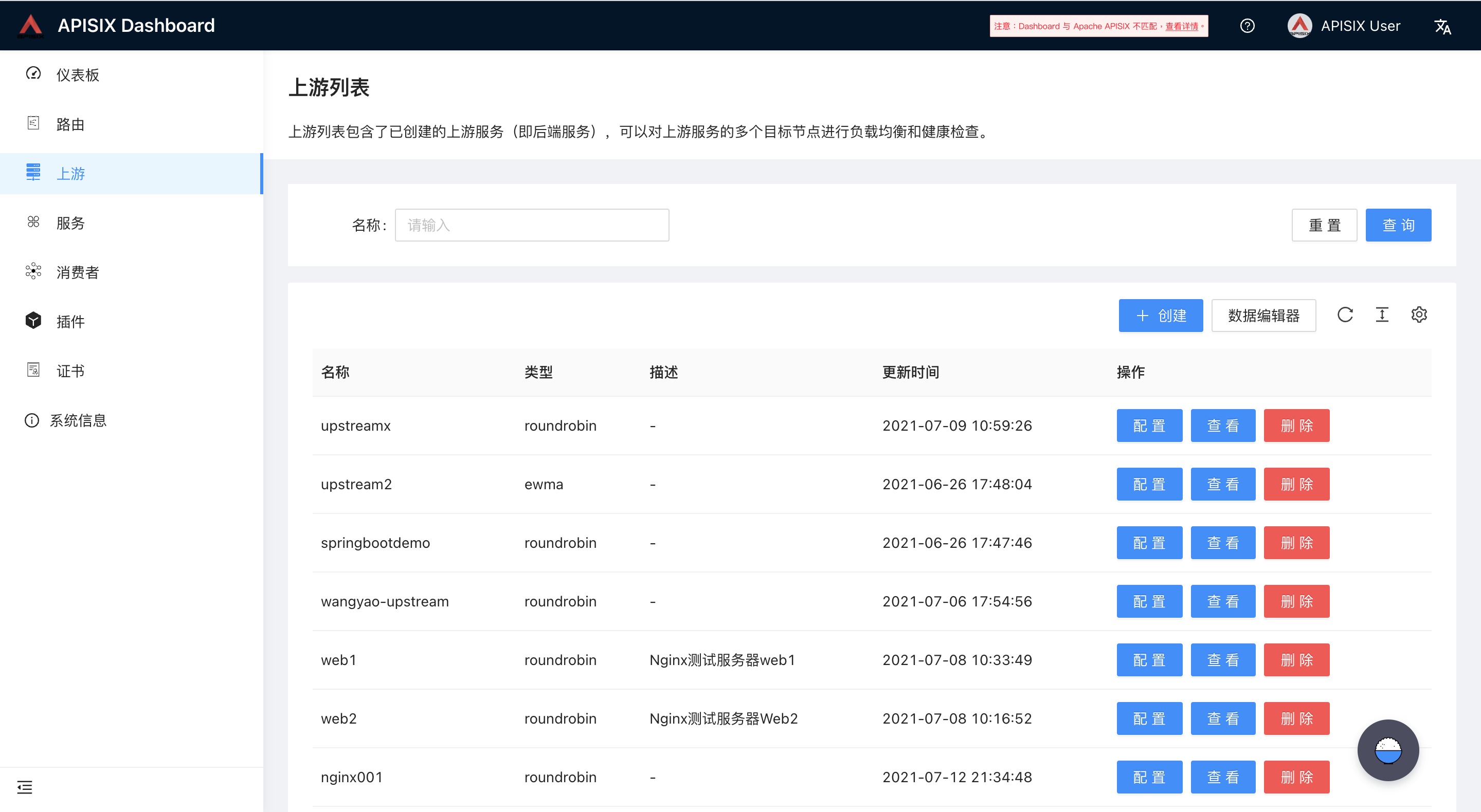Open 系统信息 system info page

click(x=78, y=420)
